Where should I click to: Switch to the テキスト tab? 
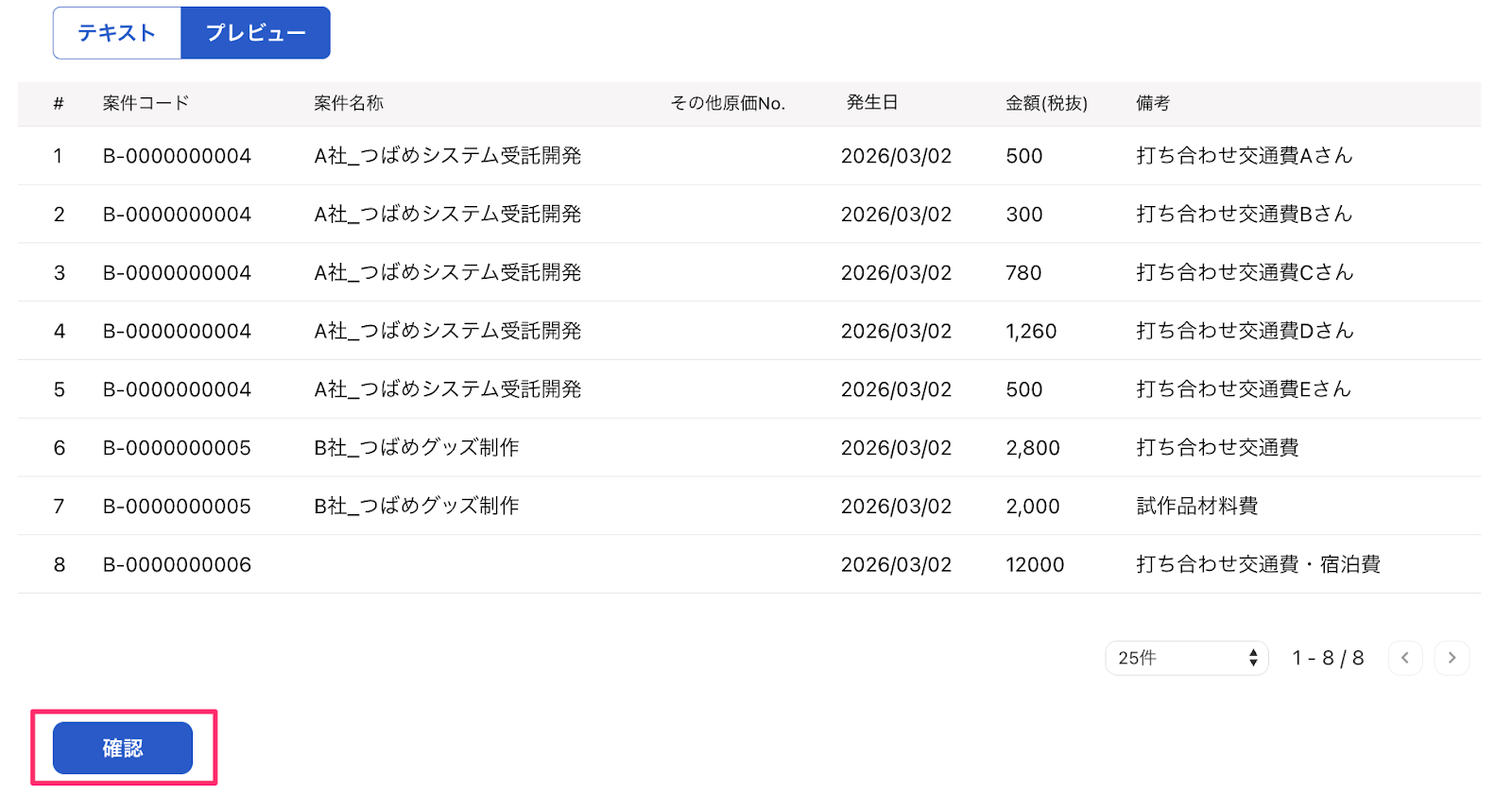[117, 33]
